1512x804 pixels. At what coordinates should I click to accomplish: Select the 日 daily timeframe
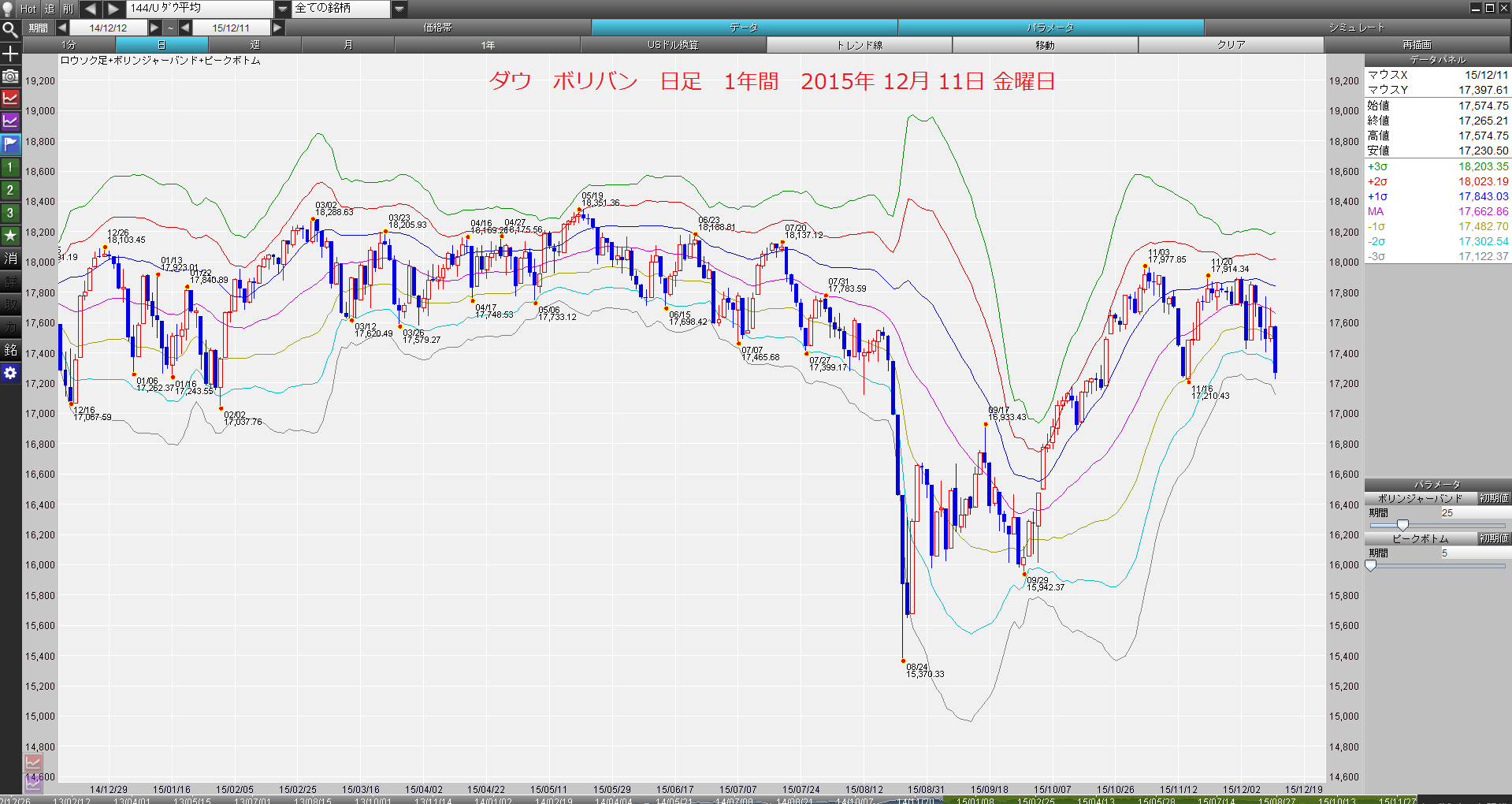[162, 45]
